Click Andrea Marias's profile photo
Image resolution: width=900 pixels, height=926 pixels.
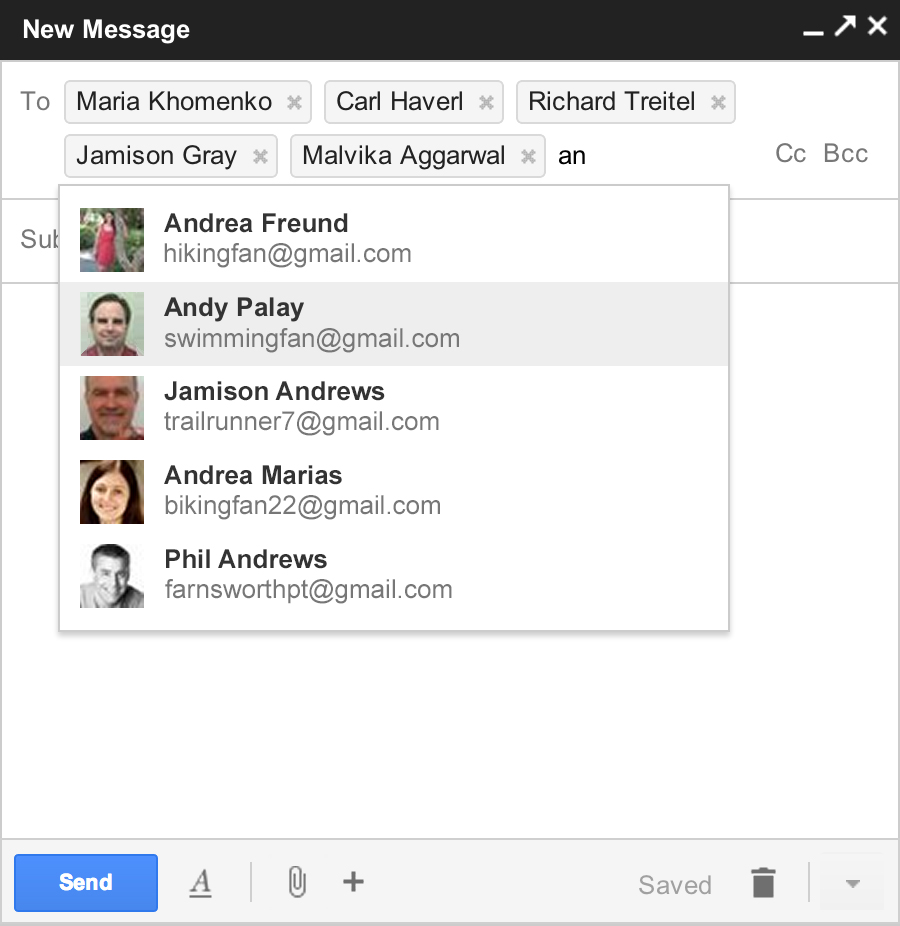(x=111, y=491)
